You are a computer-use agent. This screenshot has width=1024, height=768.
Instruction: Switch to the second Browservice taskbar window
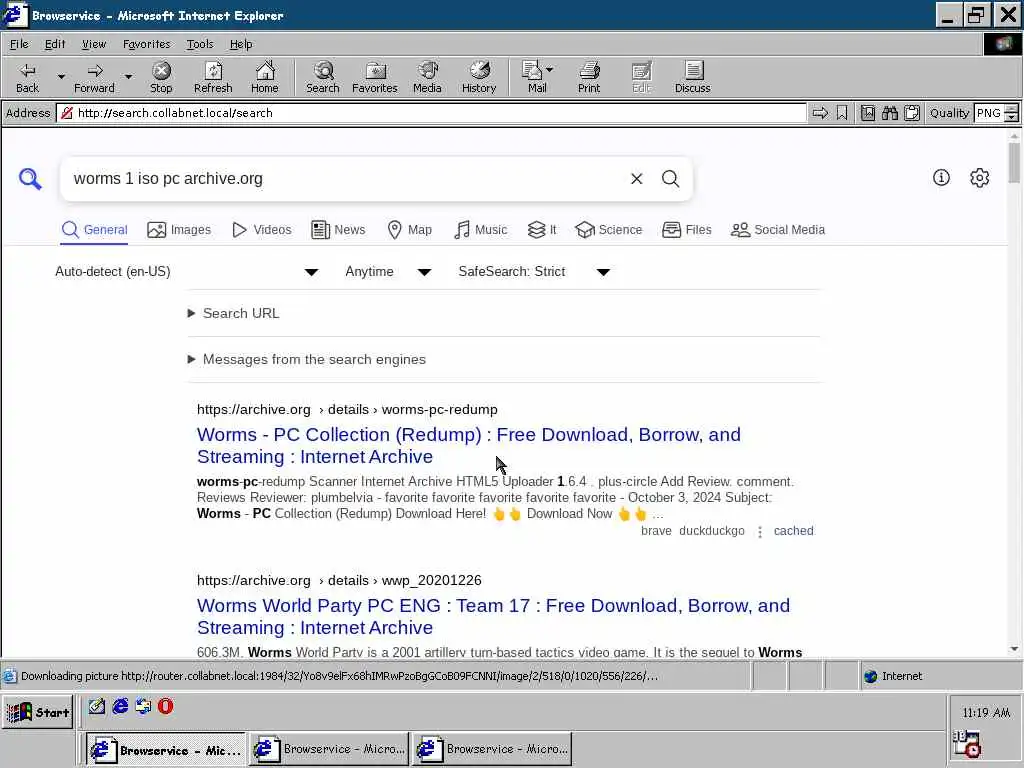pyautogui.click(x=329, y=749)
